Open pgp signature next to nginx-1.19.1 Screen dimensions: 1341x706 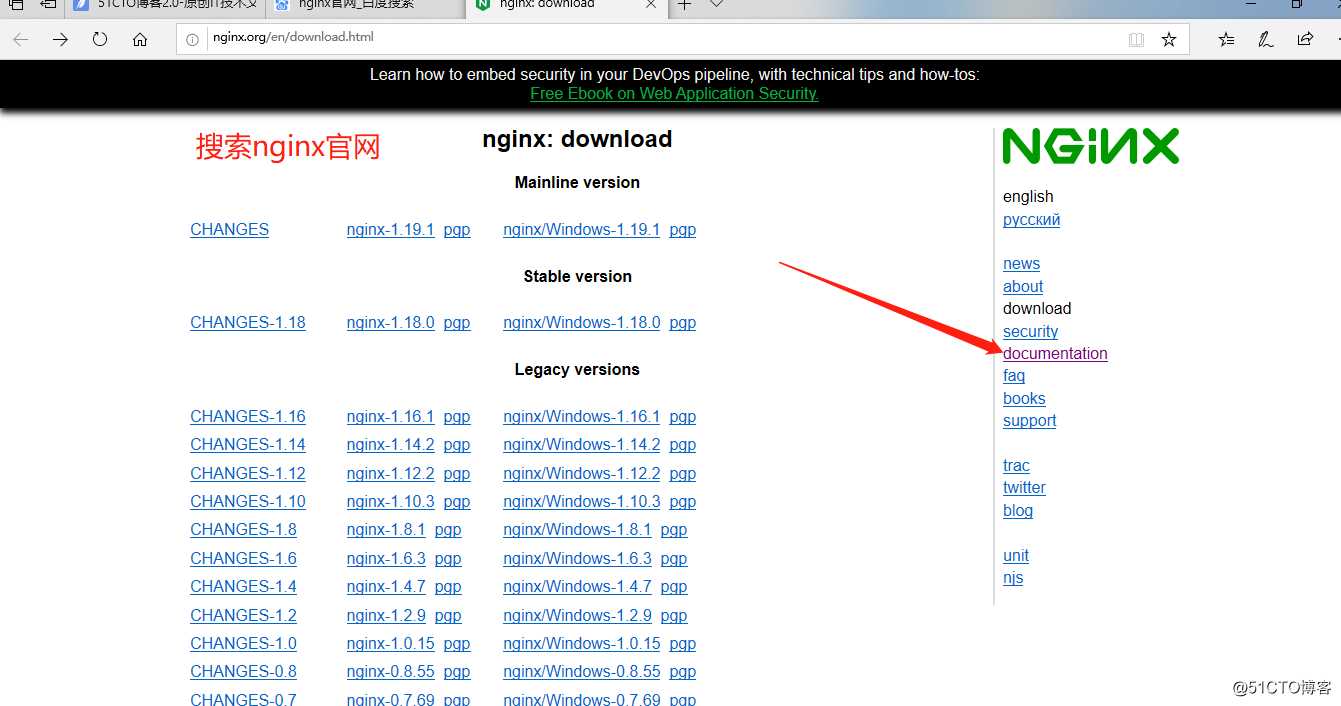click(457, 229)
